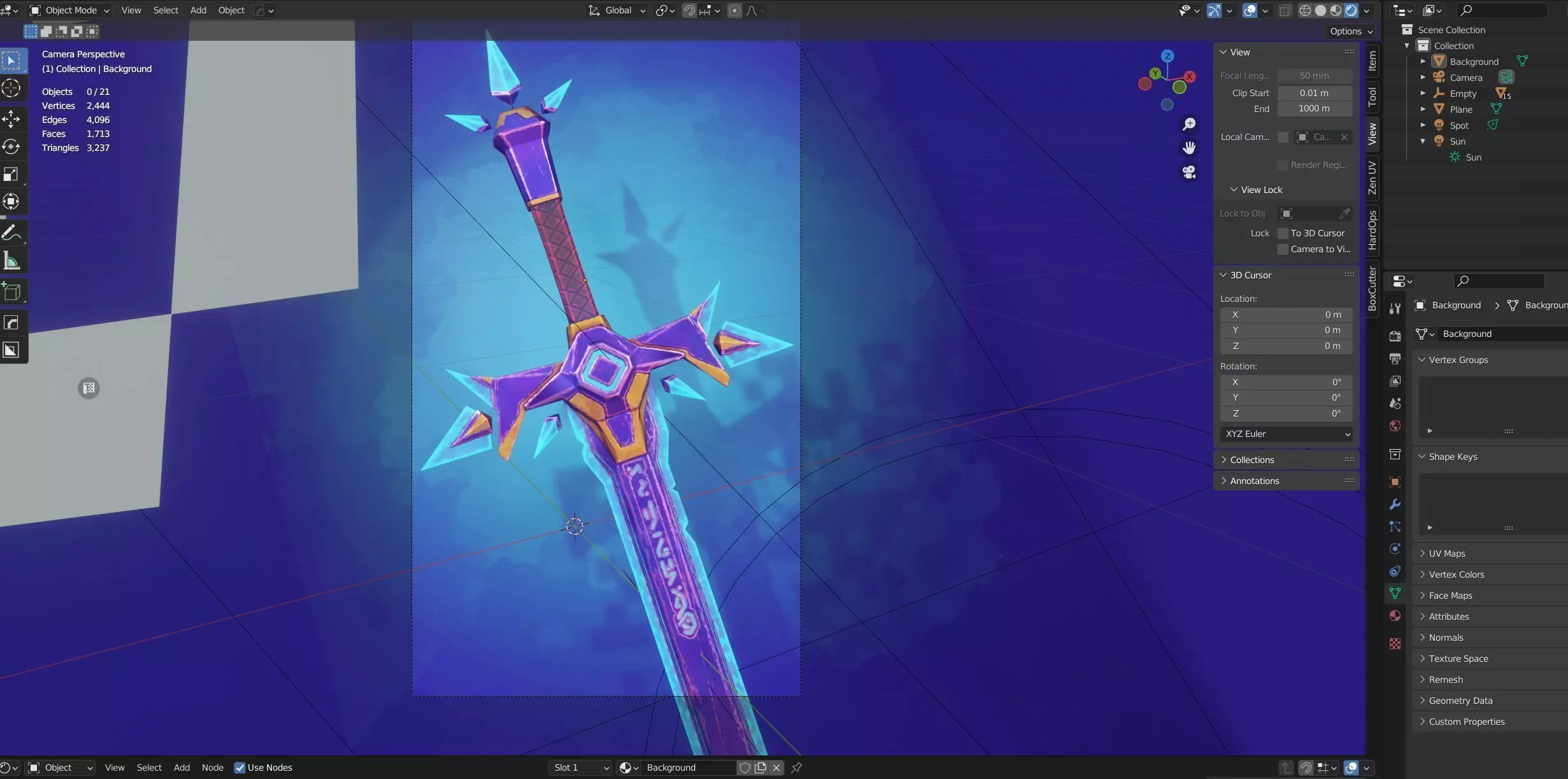Switch to material preview shading
Screen dimensions: 1568x779
pos(1336,10)
